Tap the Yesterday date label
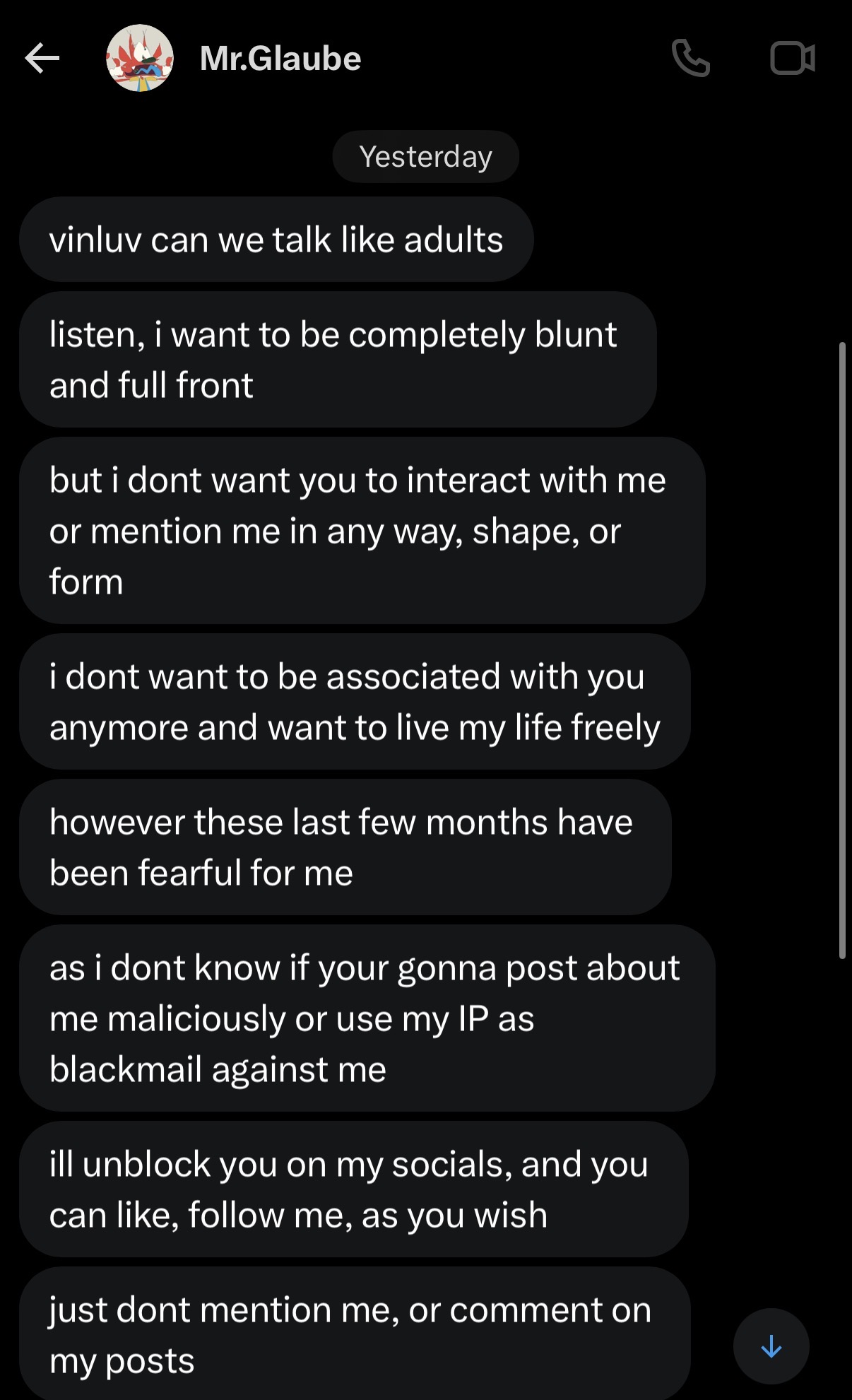This screenshot has width=852, height=1400. tap(425, 156)
